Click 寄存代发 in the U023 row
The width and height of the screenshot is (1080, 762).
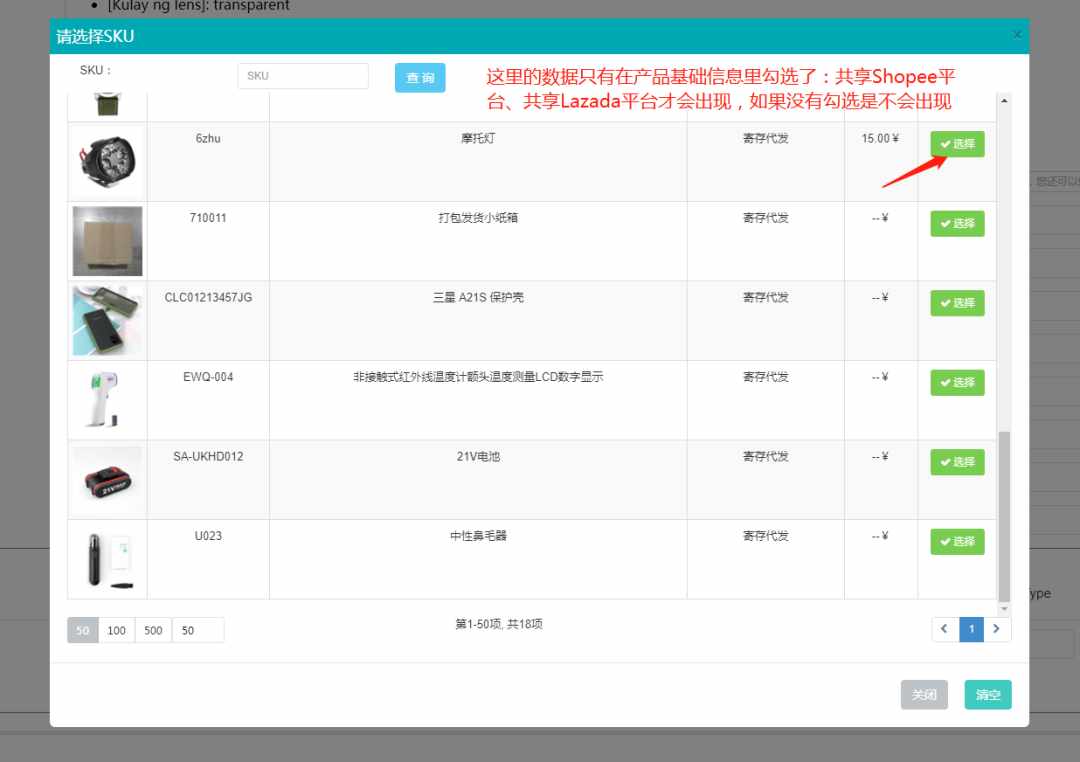pyautogui.click(x=765, y=536)
